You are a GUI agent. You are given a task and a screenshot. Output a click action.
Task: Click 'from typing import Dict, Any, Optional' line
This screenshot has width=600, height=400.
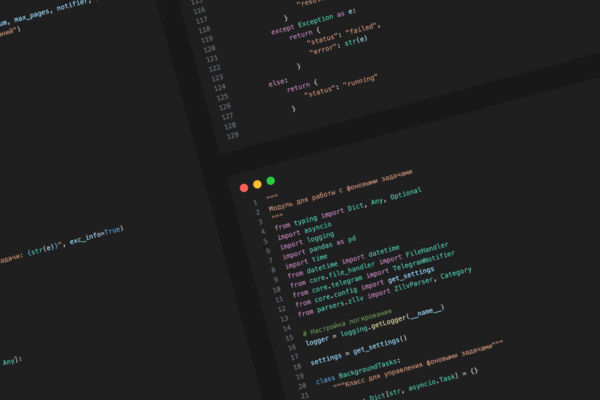(x=348, y=209)
